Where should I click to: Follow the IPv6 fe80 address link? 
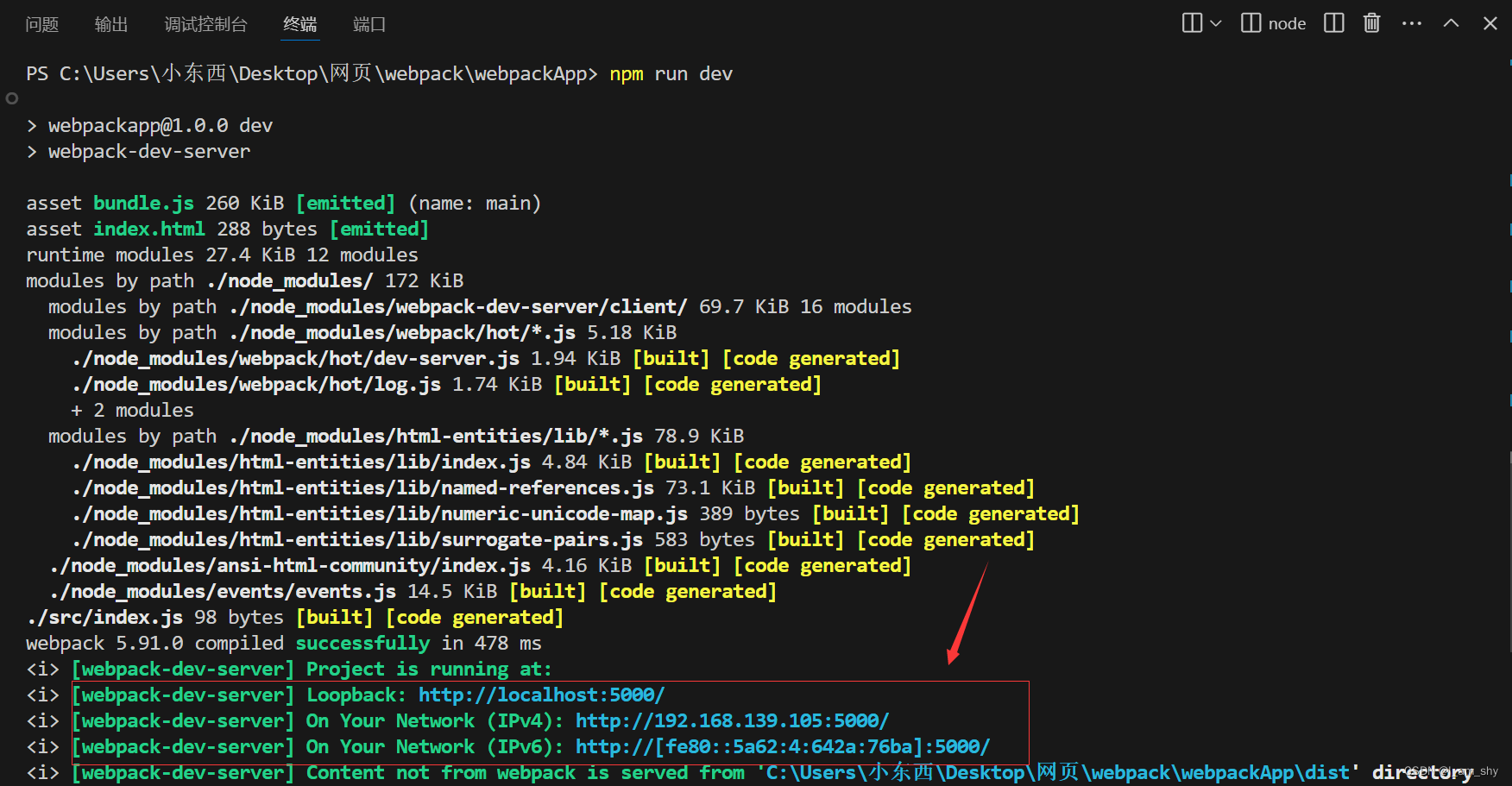783,747
